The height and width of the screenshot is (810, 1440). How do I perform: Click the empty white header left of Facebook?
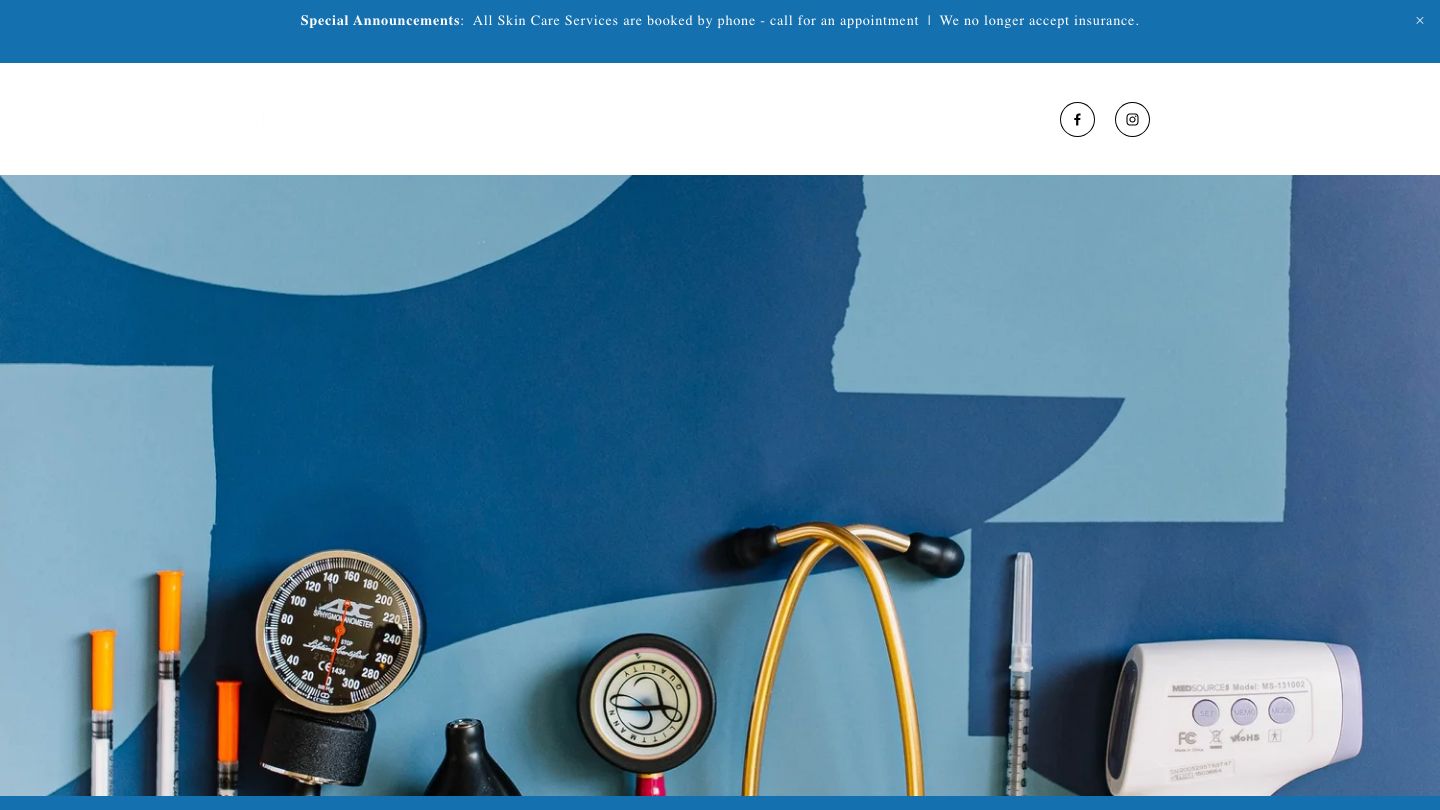pos(530,119)
